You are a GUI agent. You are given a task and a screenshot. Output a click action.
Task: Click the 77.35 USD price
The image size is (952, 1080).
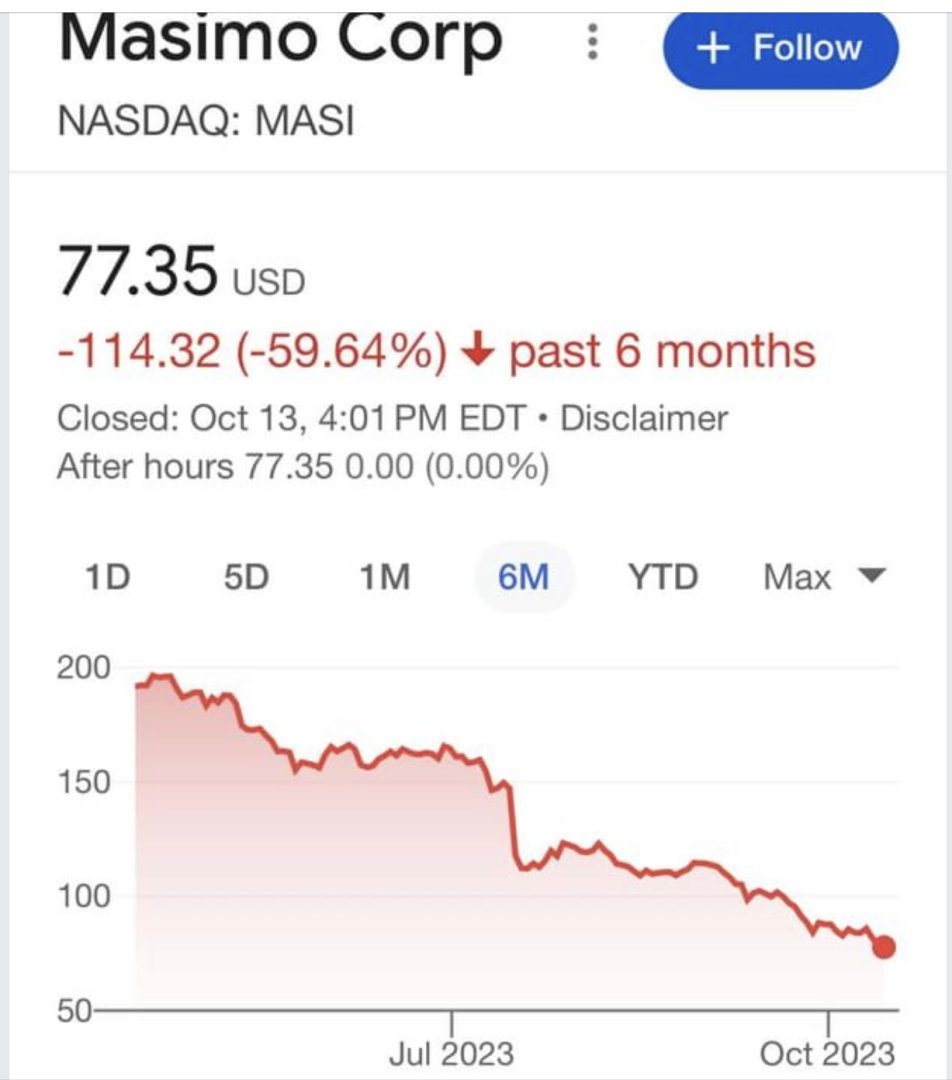(181, 271)
